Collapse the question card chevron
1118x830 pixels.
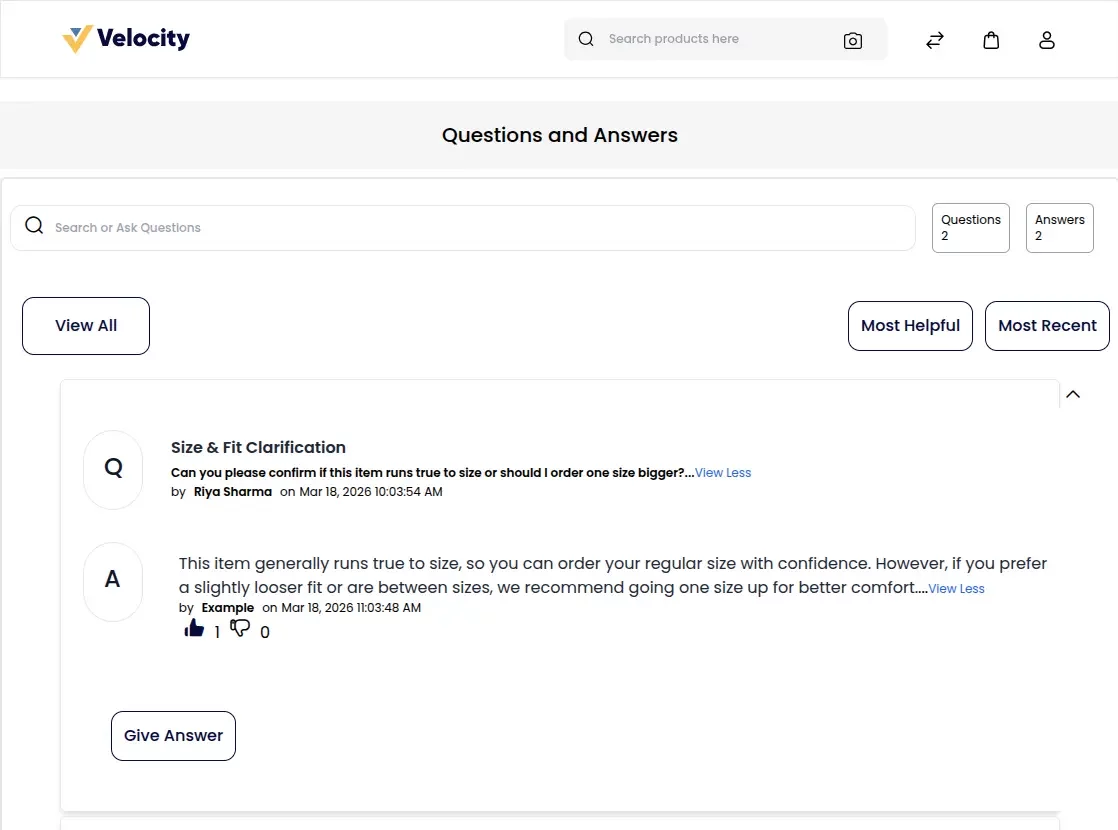point(1073,394)
